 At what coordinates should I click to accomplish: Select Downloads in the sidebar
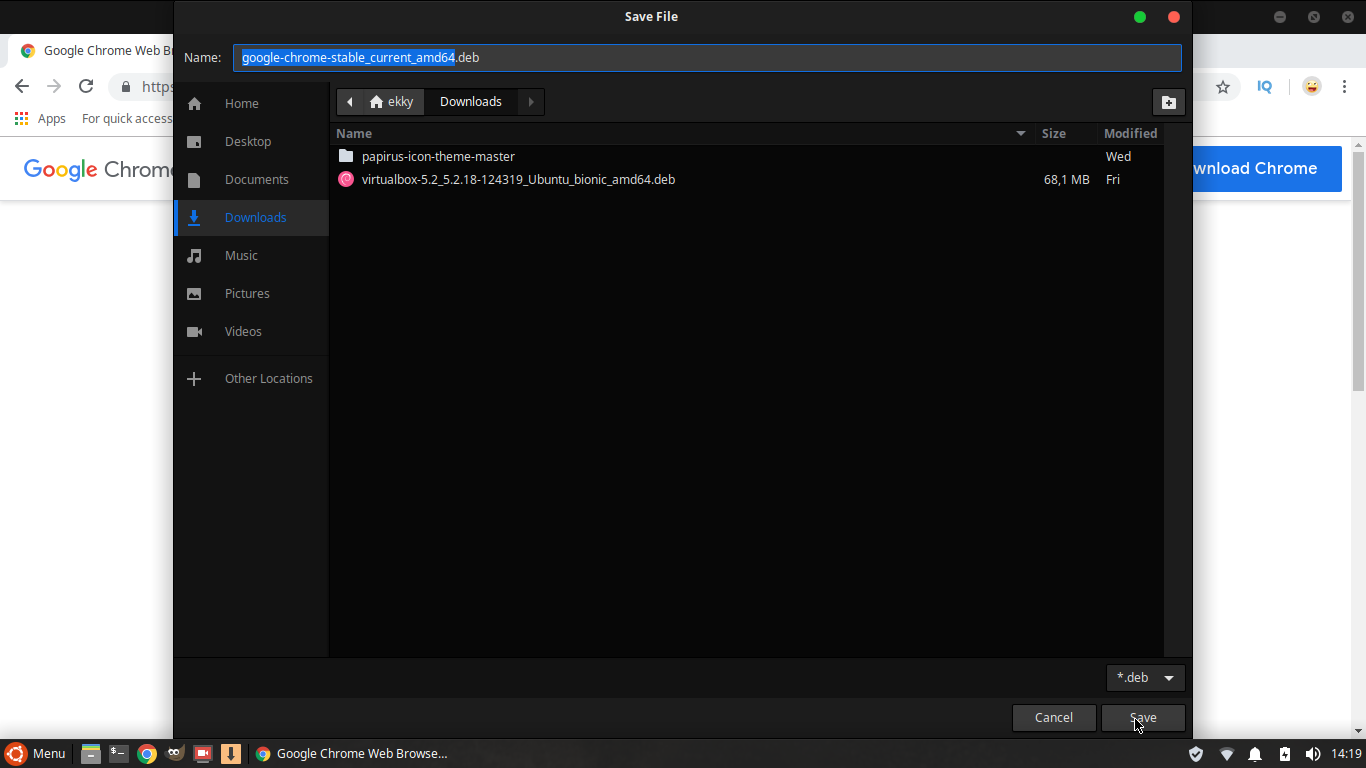252,218
